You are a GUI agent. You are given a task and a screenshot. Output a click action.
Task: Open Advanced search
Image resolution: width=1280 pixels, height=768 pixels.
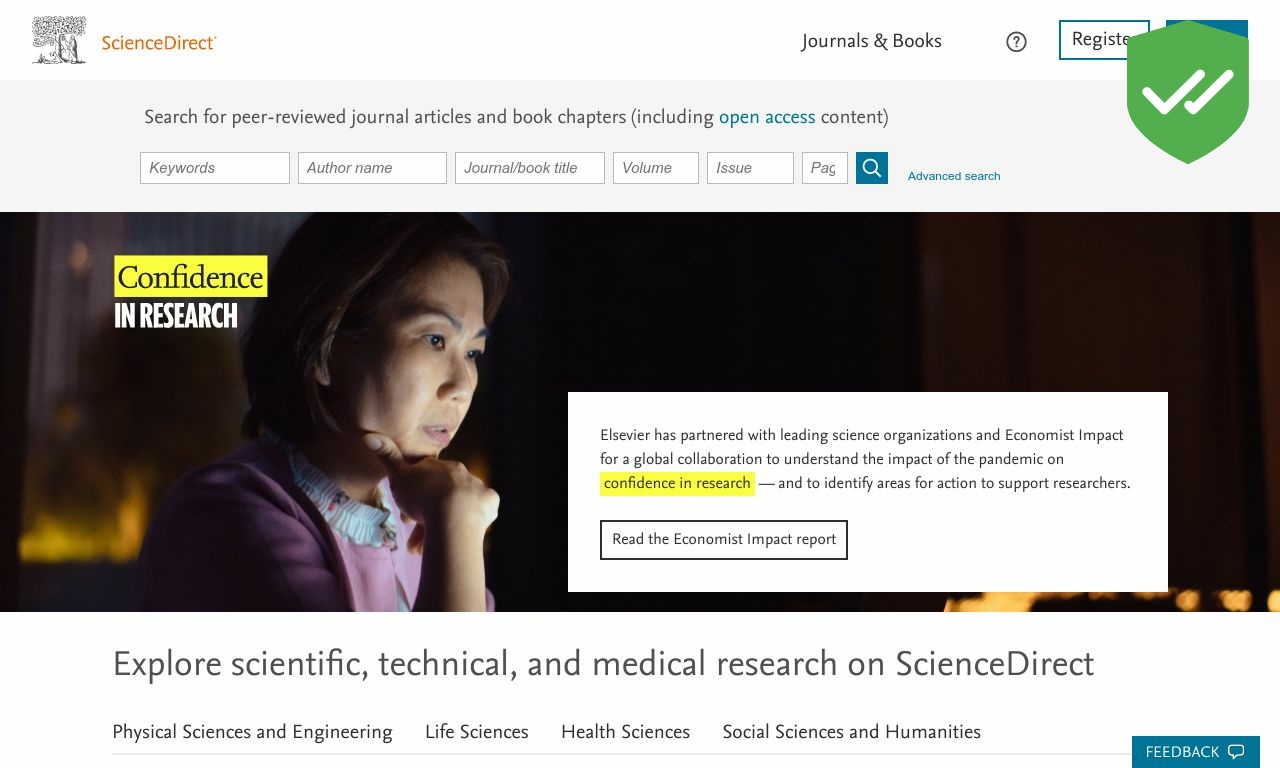954,176
